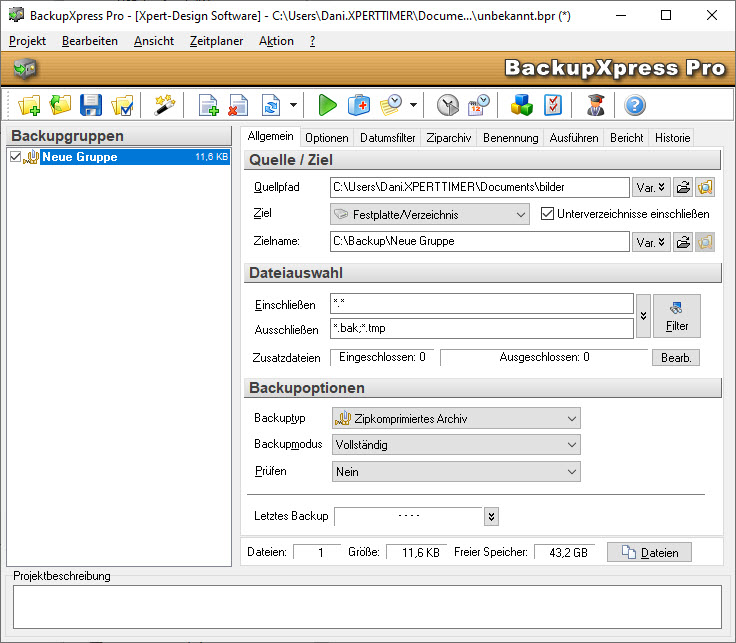This screenshot has width=736, height=643.
Task: Click the Freier Speicher 43,2 GB value
Action: click(567, 552)
